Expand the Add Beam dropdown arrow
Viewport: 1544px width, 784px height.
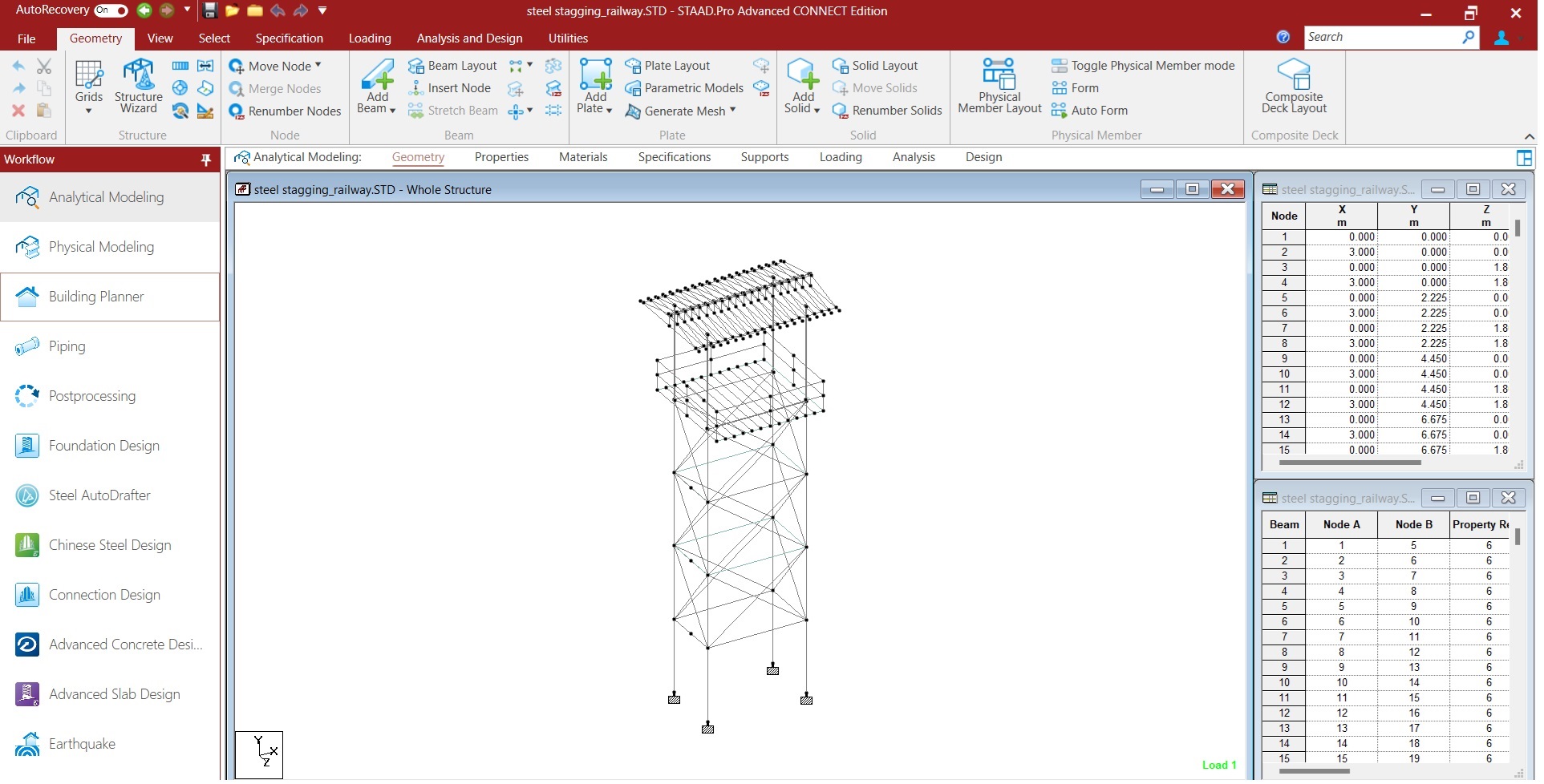coord(392,111)
